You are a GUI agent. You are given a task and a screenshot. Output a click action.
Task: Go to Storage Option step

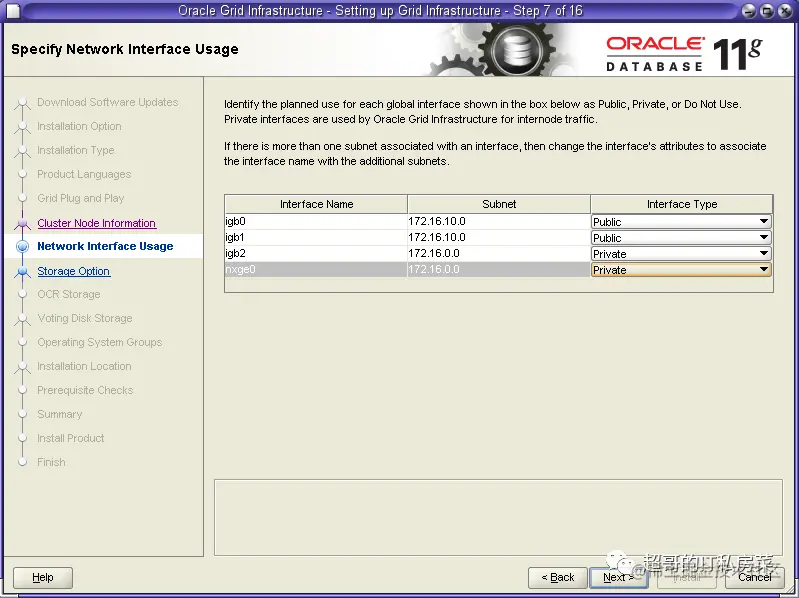(x=73, y=271)
